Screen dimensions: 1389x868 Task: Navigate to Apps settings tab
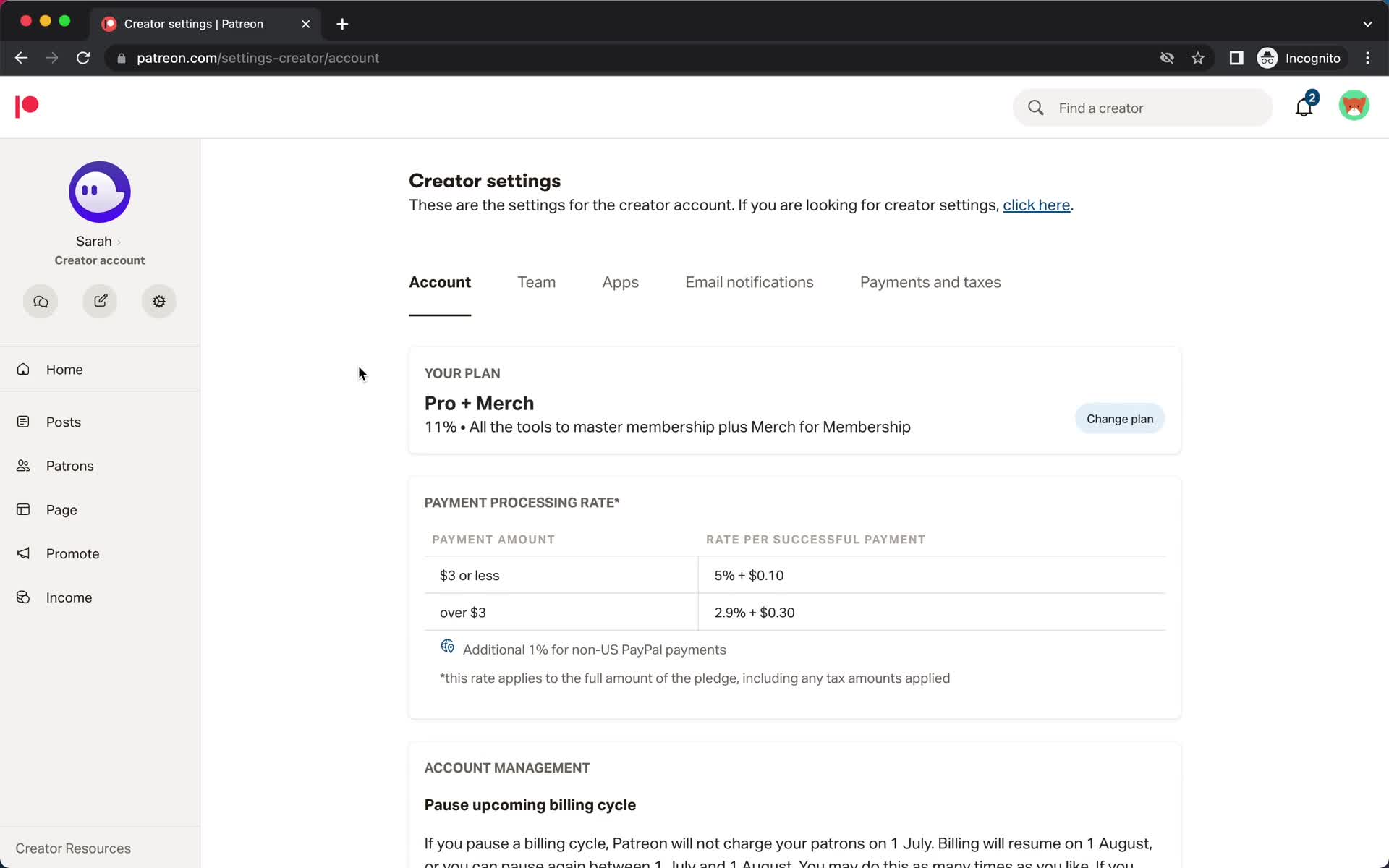[x=620, y=282]
